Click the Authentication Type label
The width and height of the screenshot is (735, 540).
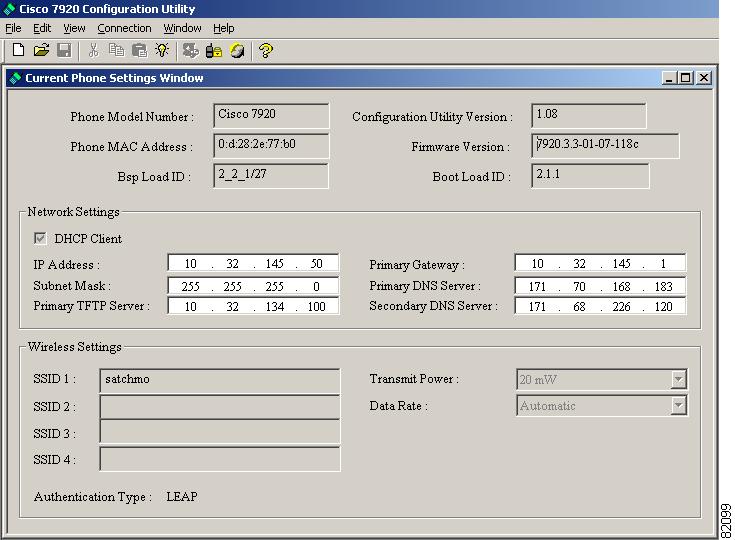point(93,497)
